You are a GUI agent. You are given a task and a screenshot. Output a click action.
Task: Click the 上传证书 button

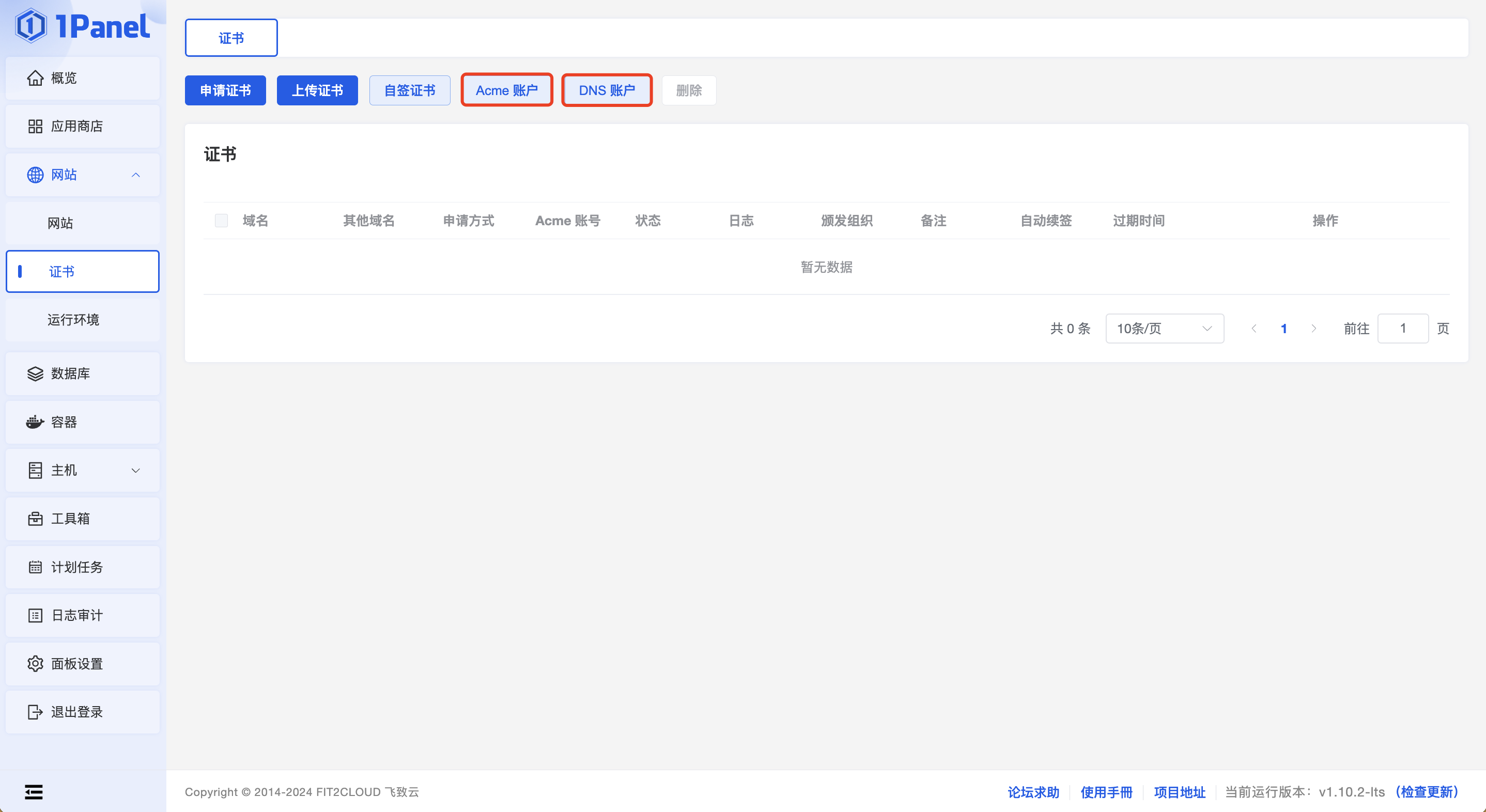[317, 90]
